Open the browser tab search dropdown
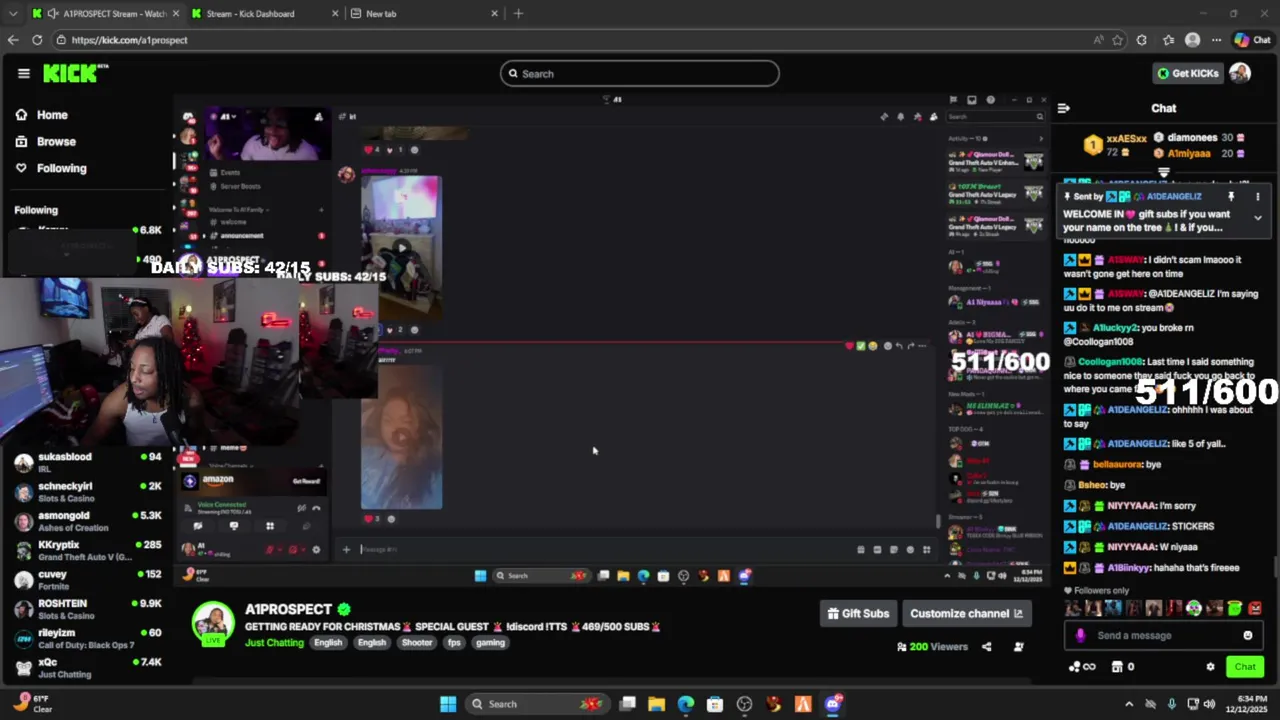The width and height of the screenshot is (1280, 720). pos(12,13)
